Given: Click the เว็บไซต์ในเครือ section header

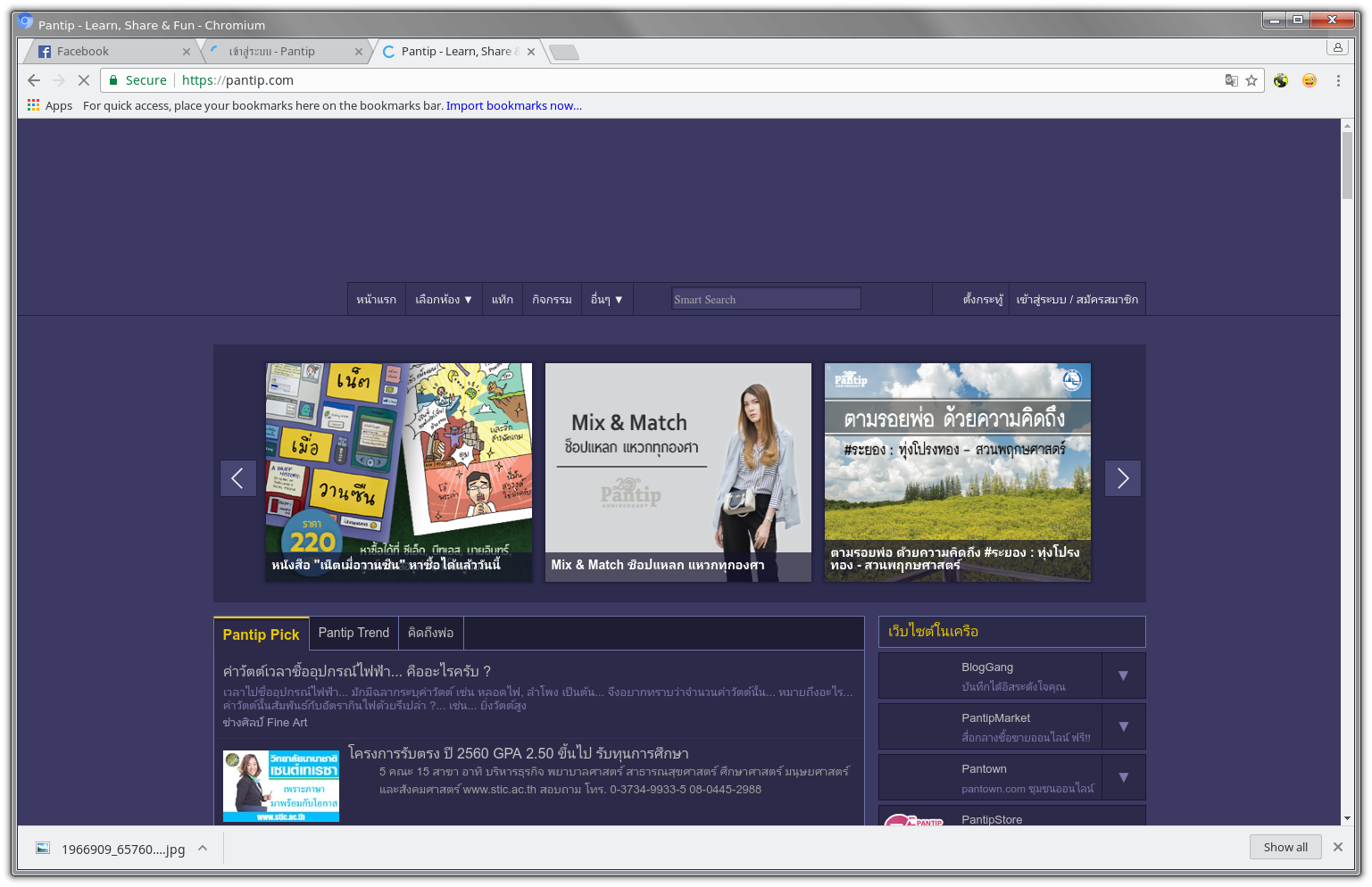Looking at the screenshot, I should tap(1012, 632).
